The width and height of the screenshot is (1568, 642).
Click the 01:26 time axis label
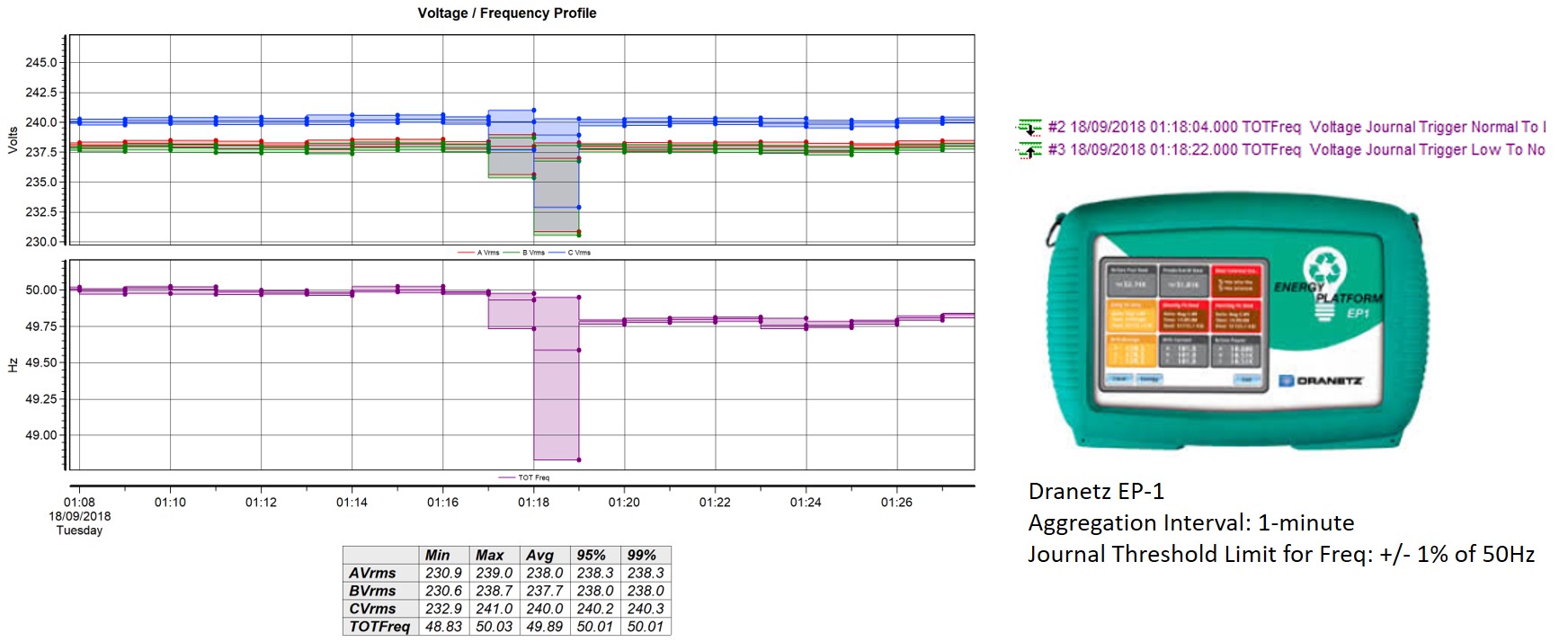[896, 502]
